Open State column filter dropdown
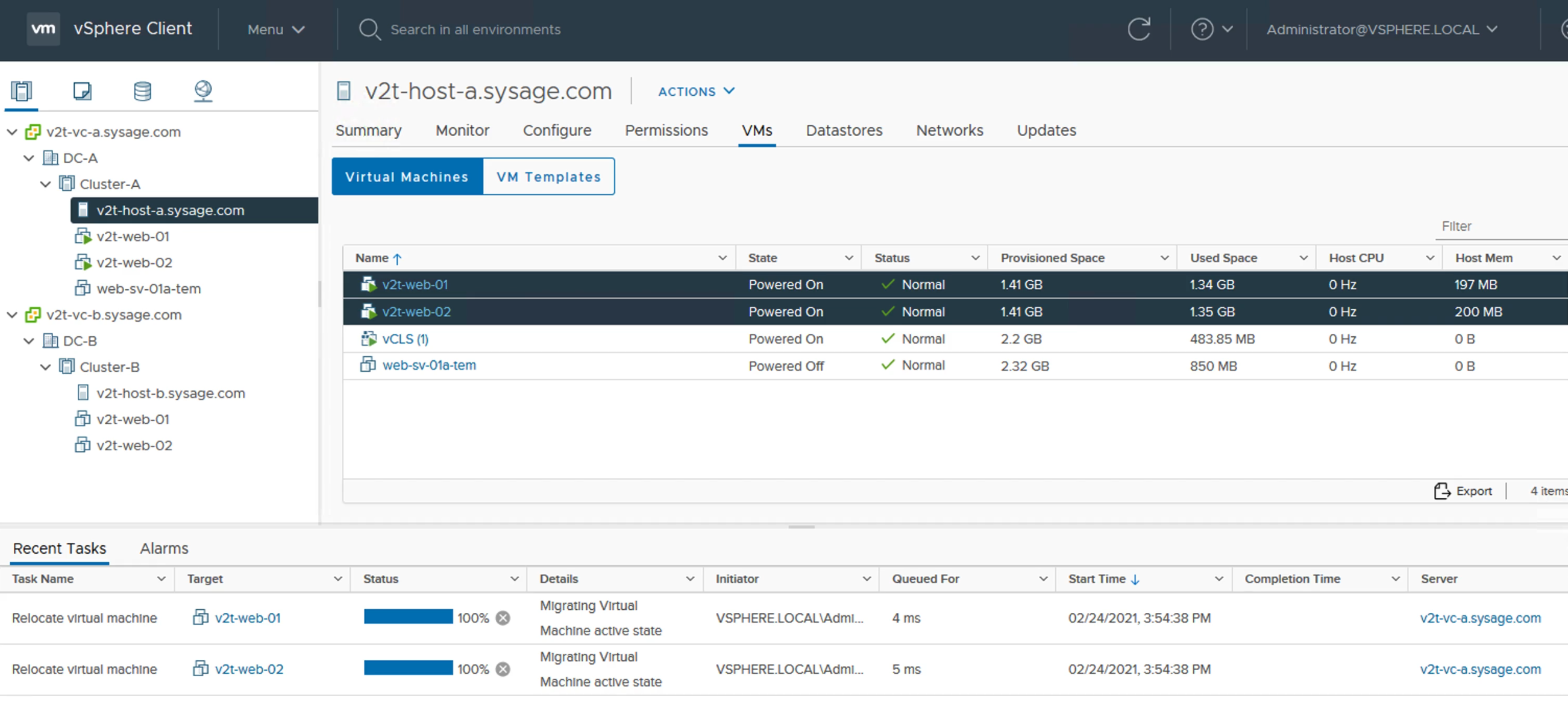Screen dimensions: 1568x705 coord(848,258)
